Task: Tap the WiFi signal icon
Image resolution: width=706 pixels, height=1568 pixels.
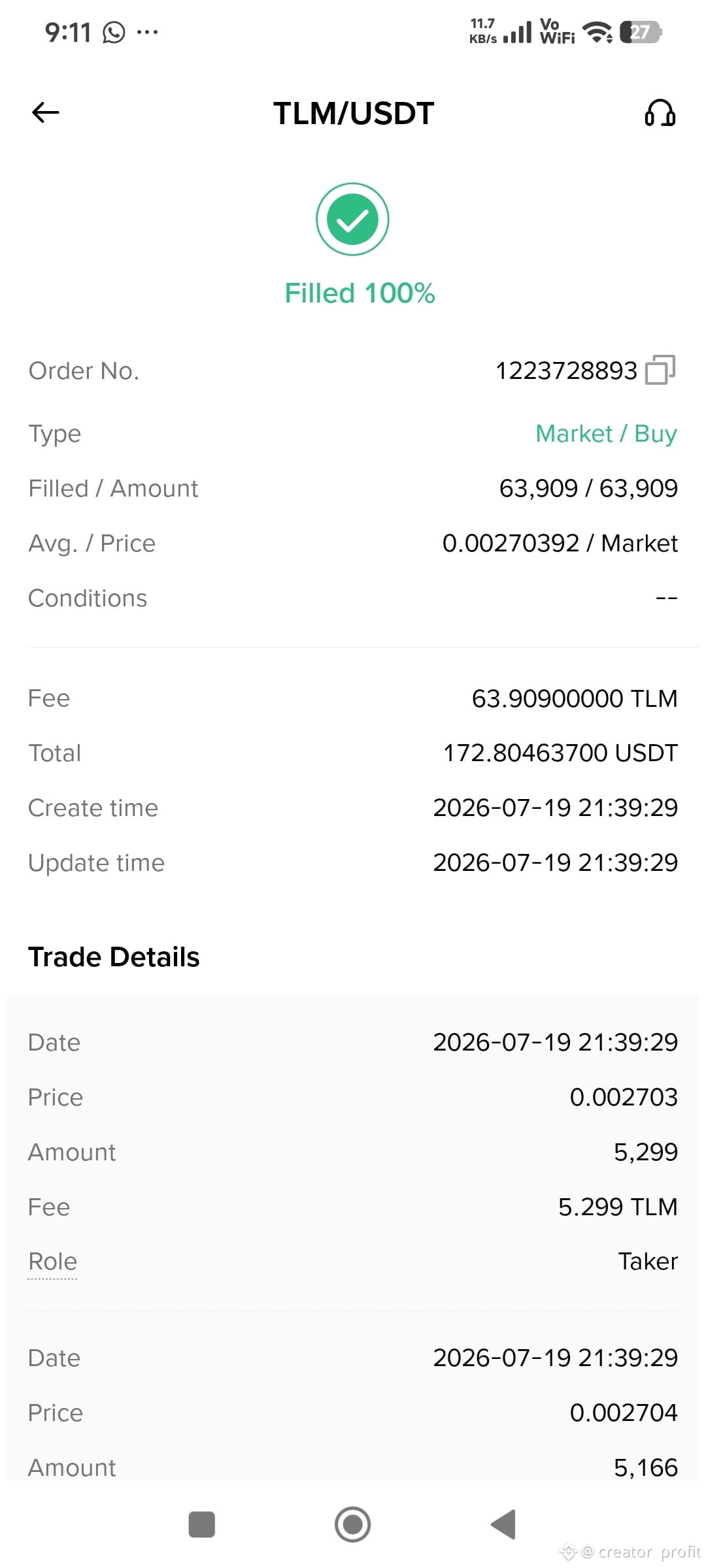Action: point(597,32)
